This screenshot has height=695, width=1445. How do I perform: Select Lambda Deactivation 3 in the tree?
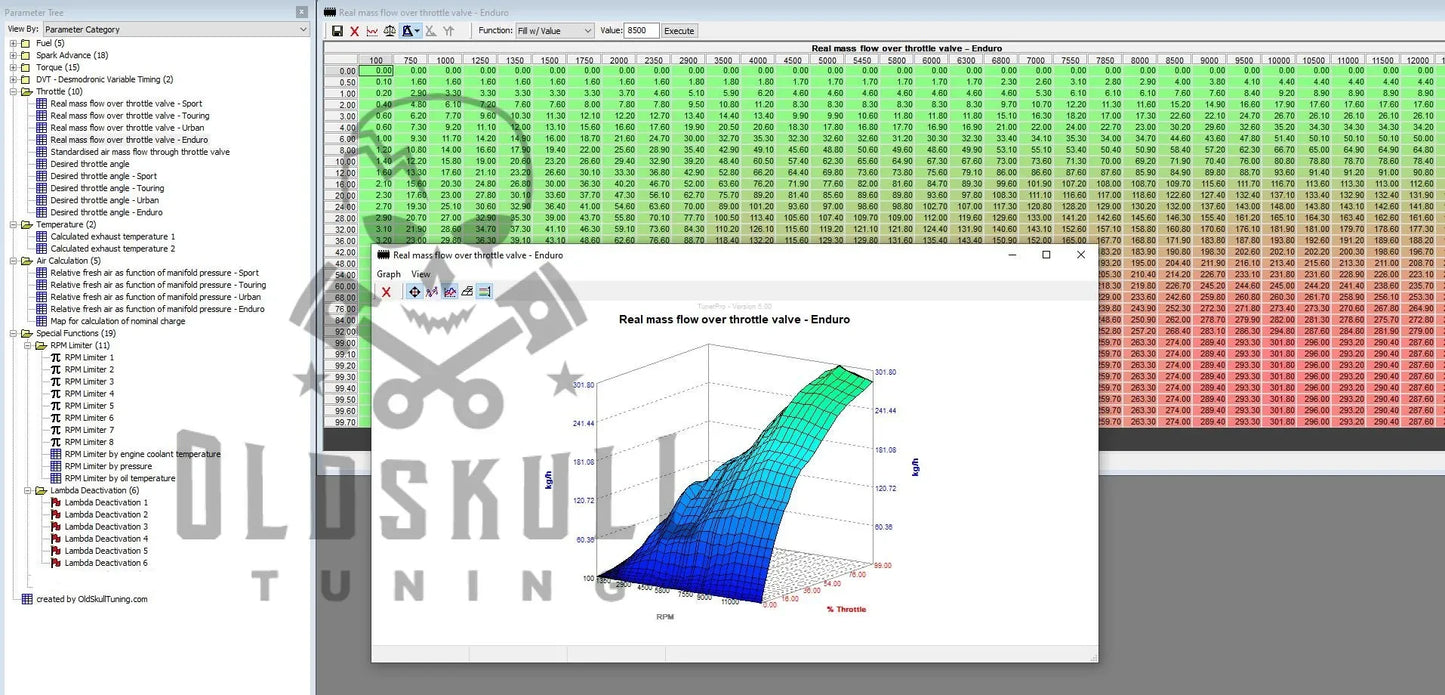pyautogui.click(x=106, y=527)
